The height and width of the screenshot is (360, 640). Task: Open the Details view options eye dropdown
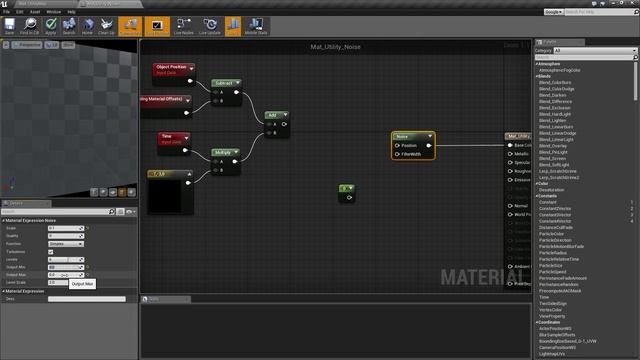point(131,211)
